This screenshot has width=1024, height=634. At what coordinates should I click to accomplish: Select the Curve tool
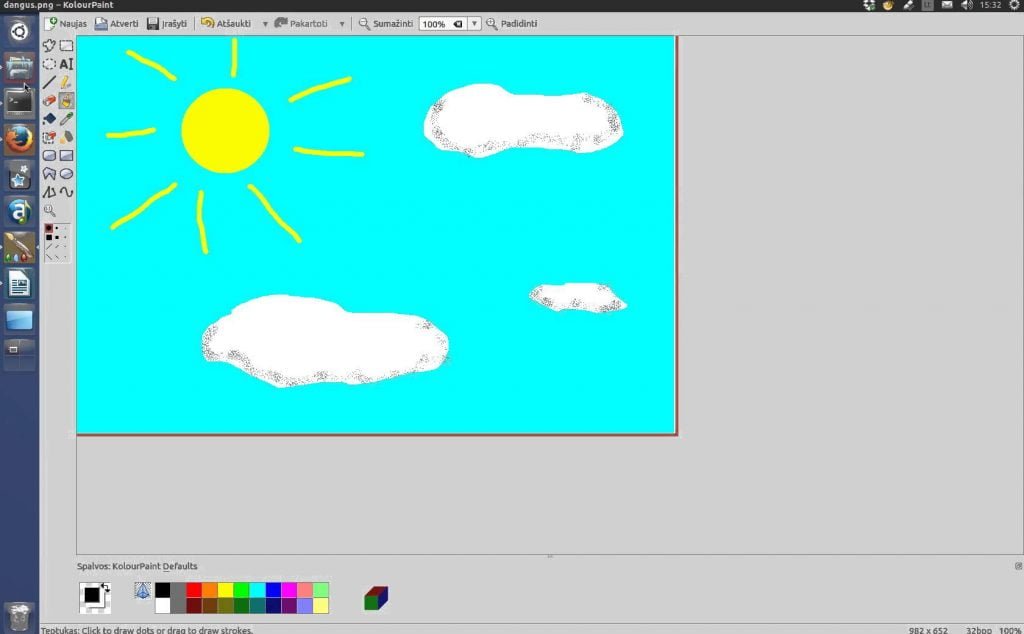point(67,192)
